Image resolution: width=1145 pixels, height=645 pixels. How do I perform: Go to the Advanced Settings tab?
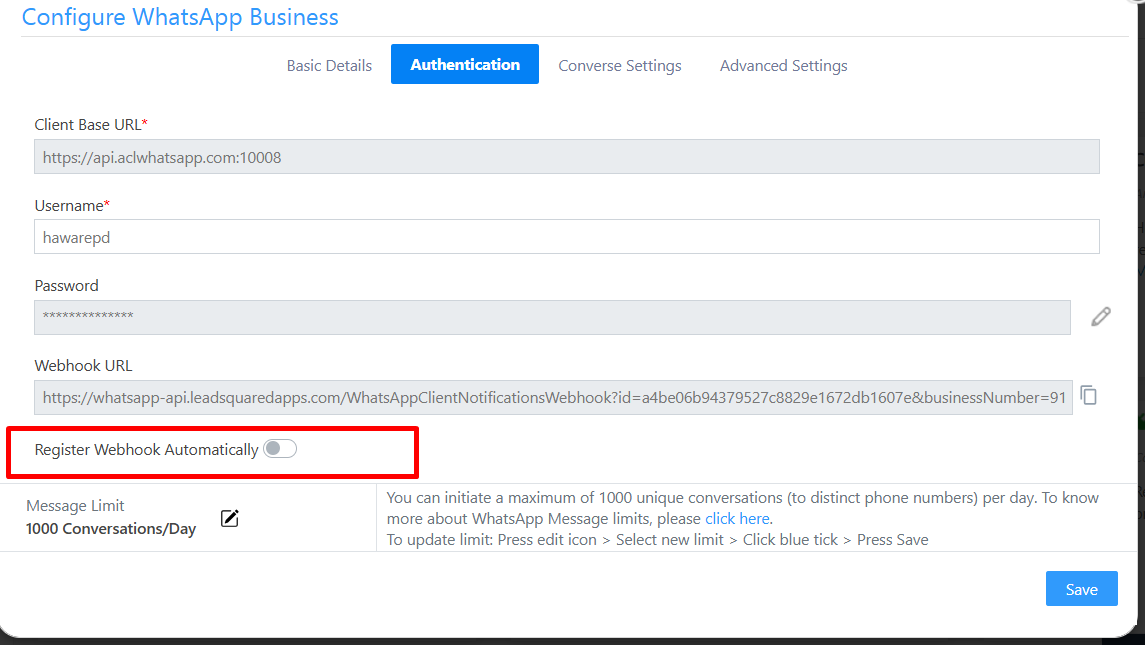783,66
